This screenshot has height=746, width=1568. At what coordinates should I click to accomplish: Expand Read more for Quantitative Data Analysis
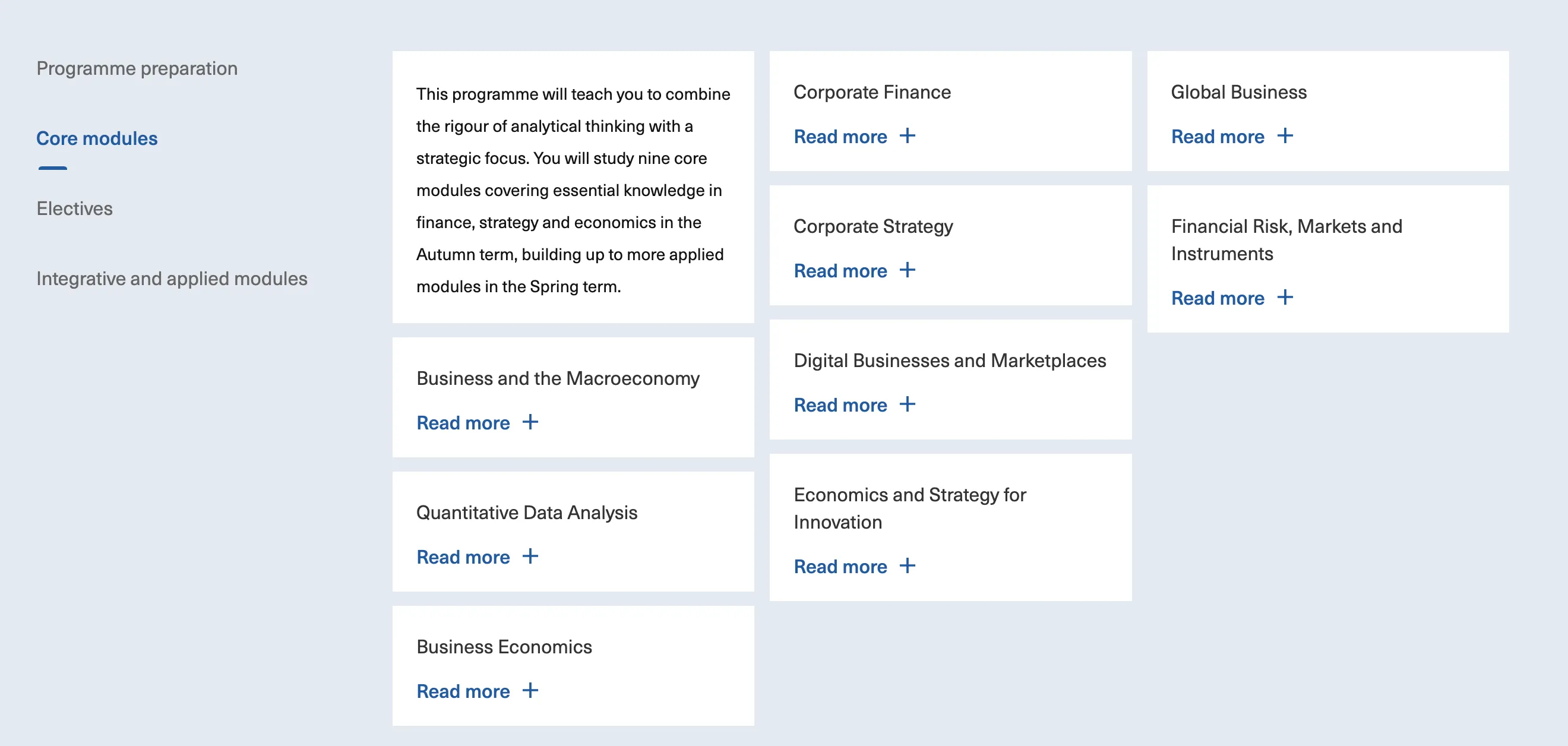[x=463, y=557]
